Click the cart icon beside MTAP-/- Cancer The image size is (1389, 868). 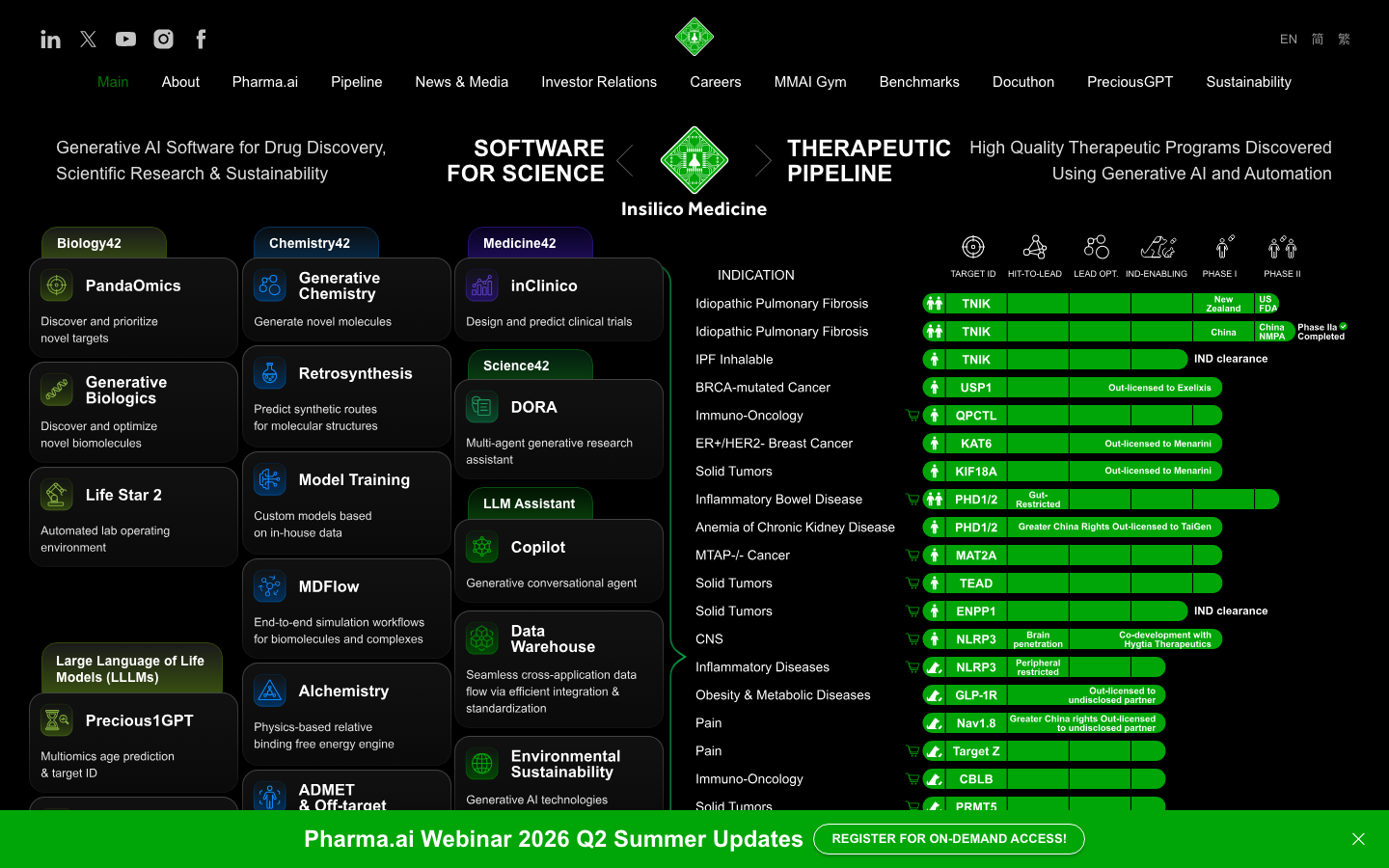(x=912, y=556)
